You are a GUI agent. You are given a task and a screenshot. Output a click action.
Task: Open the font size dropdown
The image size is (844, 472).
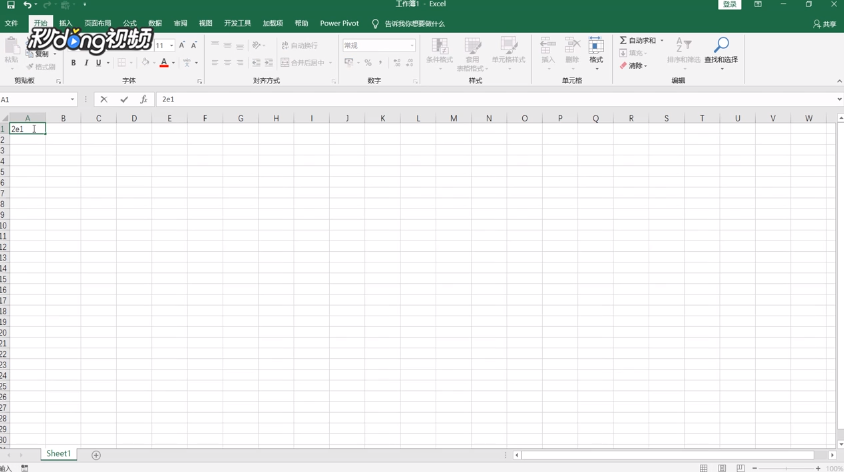tap(172, 46)
